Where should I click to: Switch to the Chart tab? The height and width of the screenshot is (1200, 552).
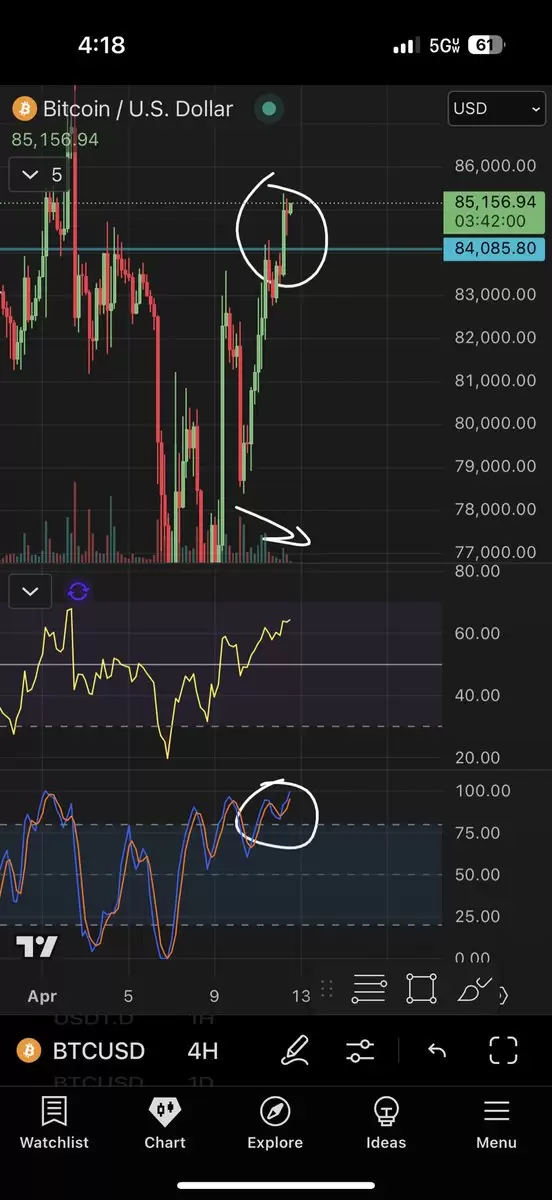click(x=165, y=1122)
